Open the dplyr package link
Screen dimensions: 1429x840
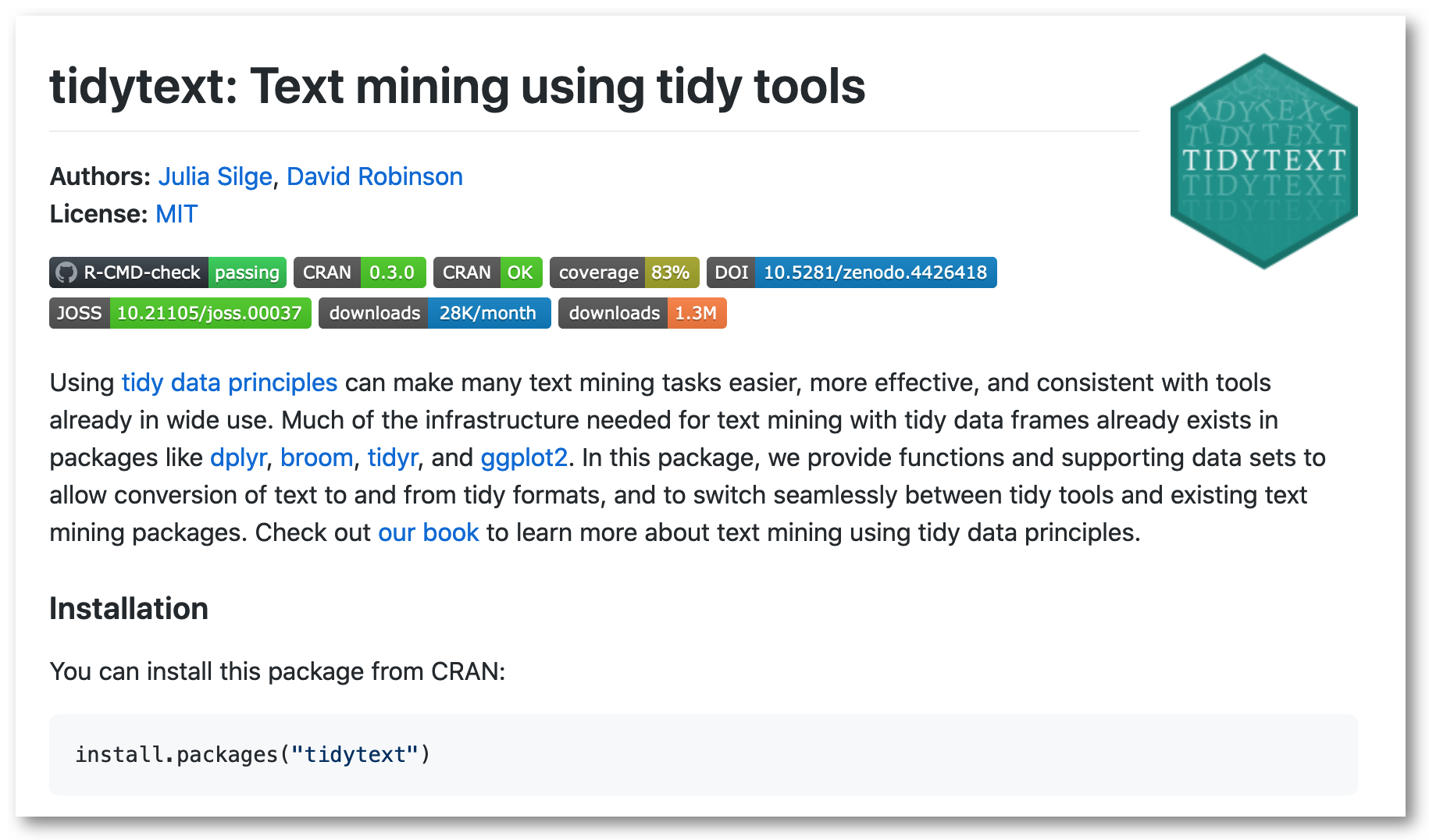(238, 457)
